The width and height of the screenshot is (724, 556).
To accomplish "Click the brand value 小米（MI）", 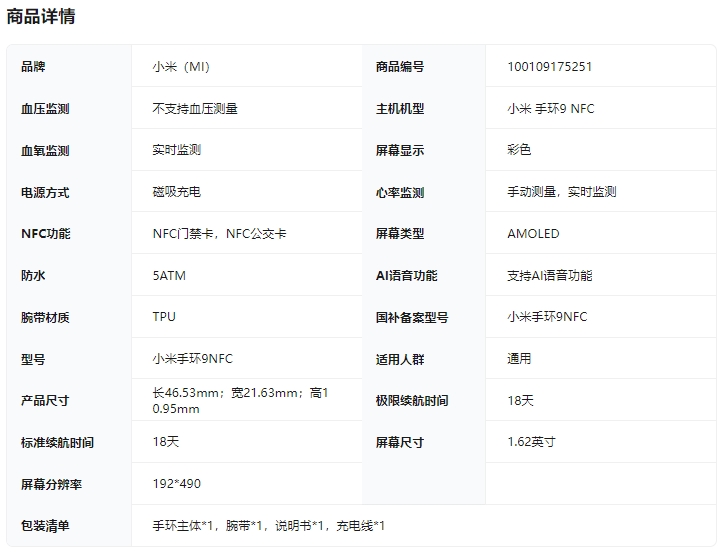I will pyautogui.click(x=181, y=67).
